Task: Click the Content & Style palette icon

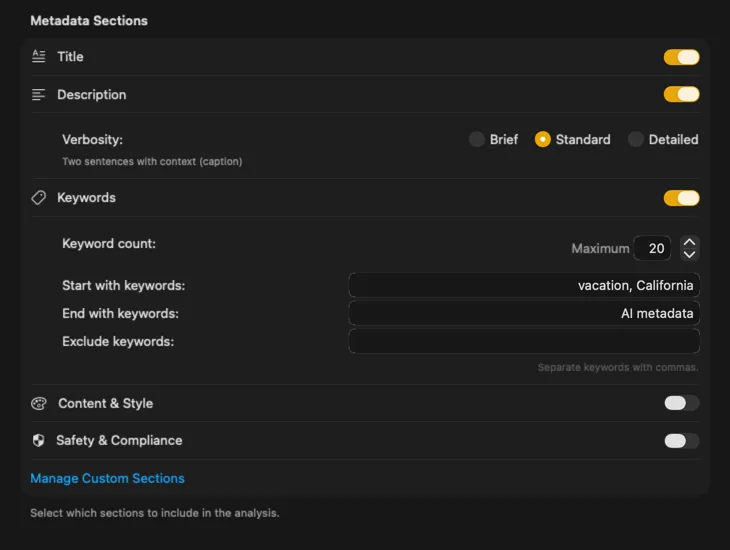Action: coord(39,403)
